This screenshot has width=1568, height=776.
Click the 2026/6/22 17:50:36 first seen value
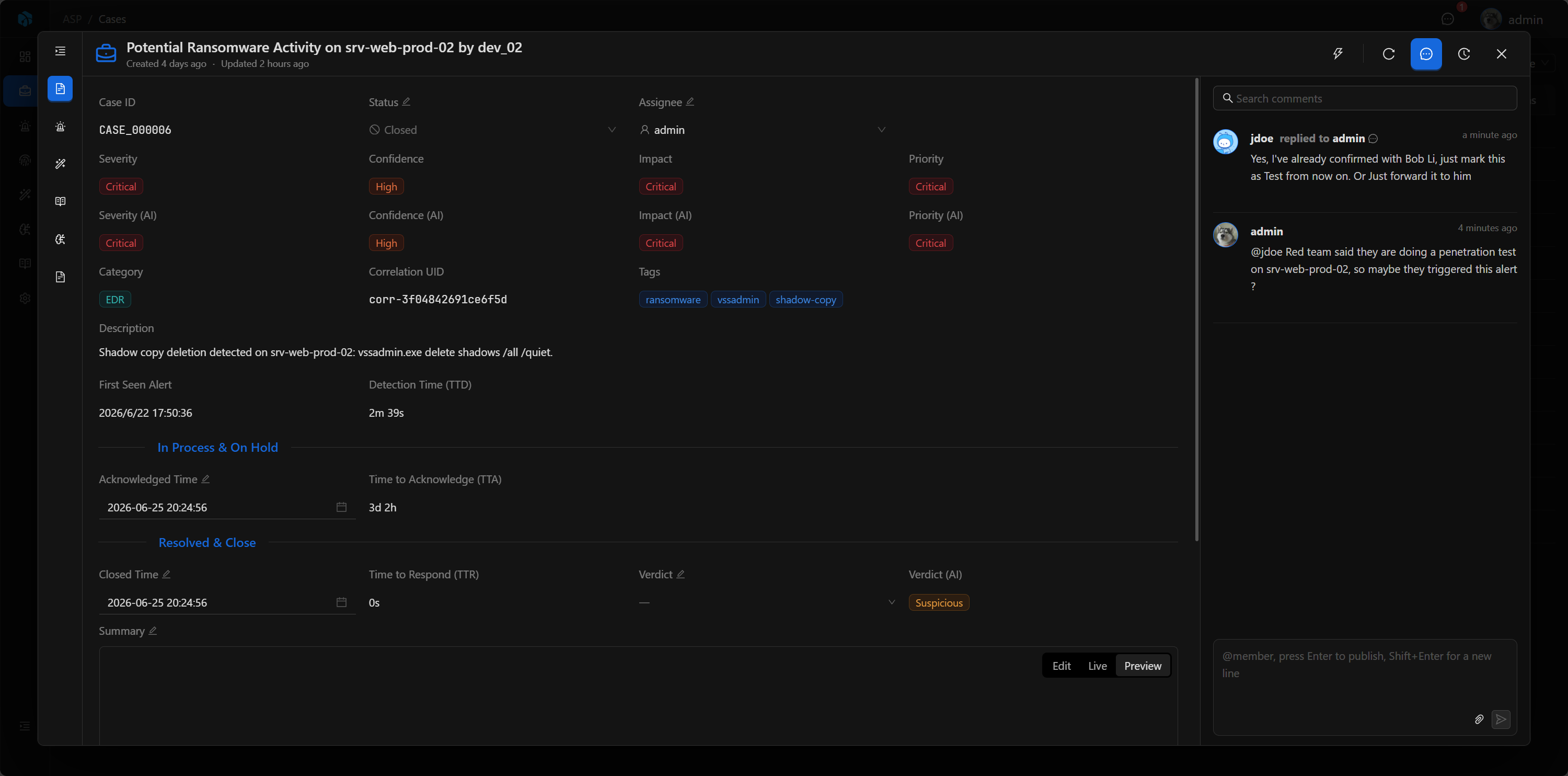[x=145, y=413]
